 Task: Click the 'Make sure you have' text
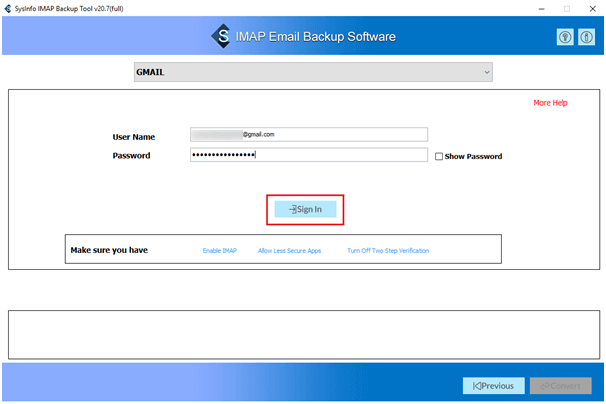(109, 250)
